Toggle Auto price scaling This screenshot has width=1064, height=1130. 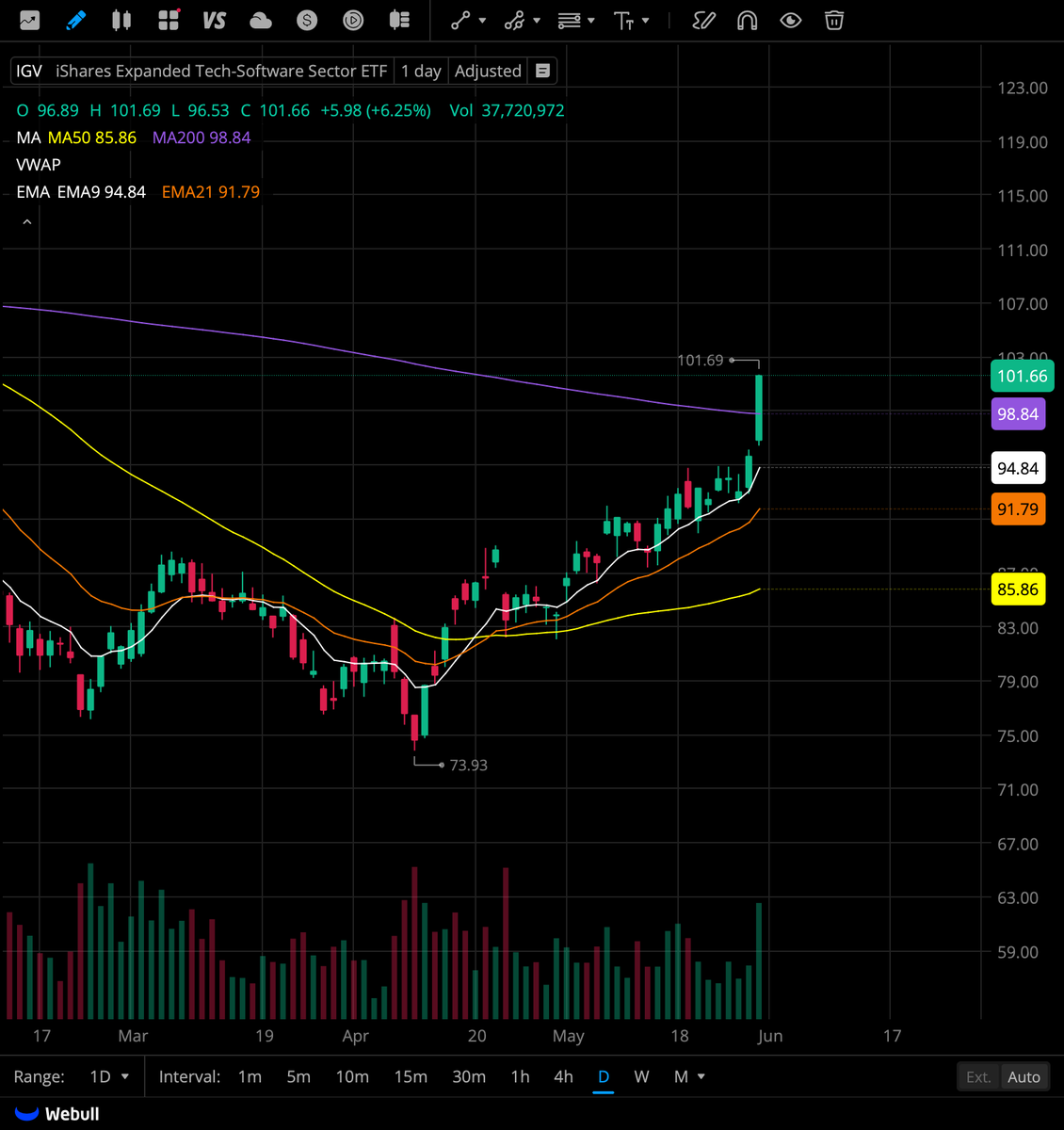[x=1024, y=1076]
